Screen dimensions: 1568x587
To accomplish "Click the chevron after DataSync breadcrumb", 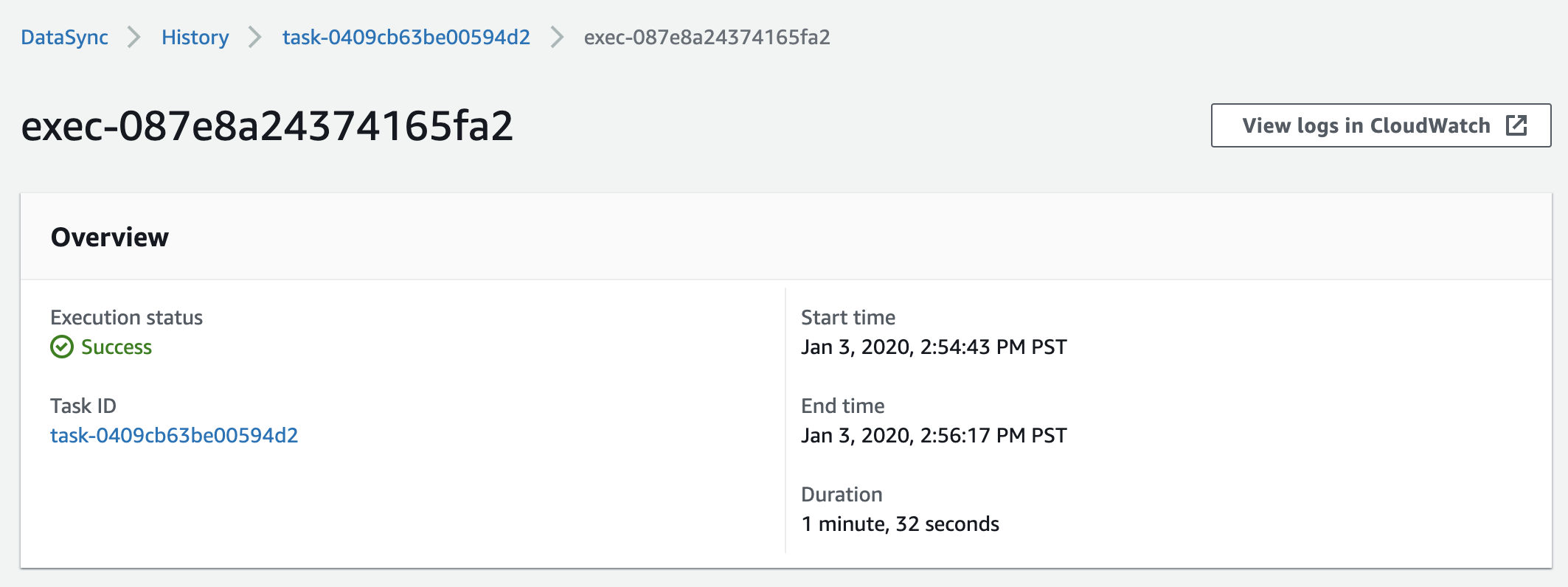I will pos(133,37).
